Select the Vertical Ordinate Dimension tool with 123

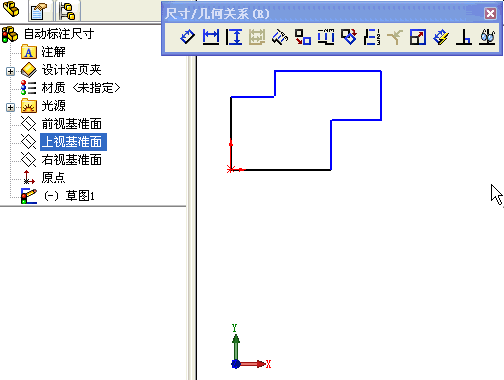pyautogui.click(x=372, y=37)
